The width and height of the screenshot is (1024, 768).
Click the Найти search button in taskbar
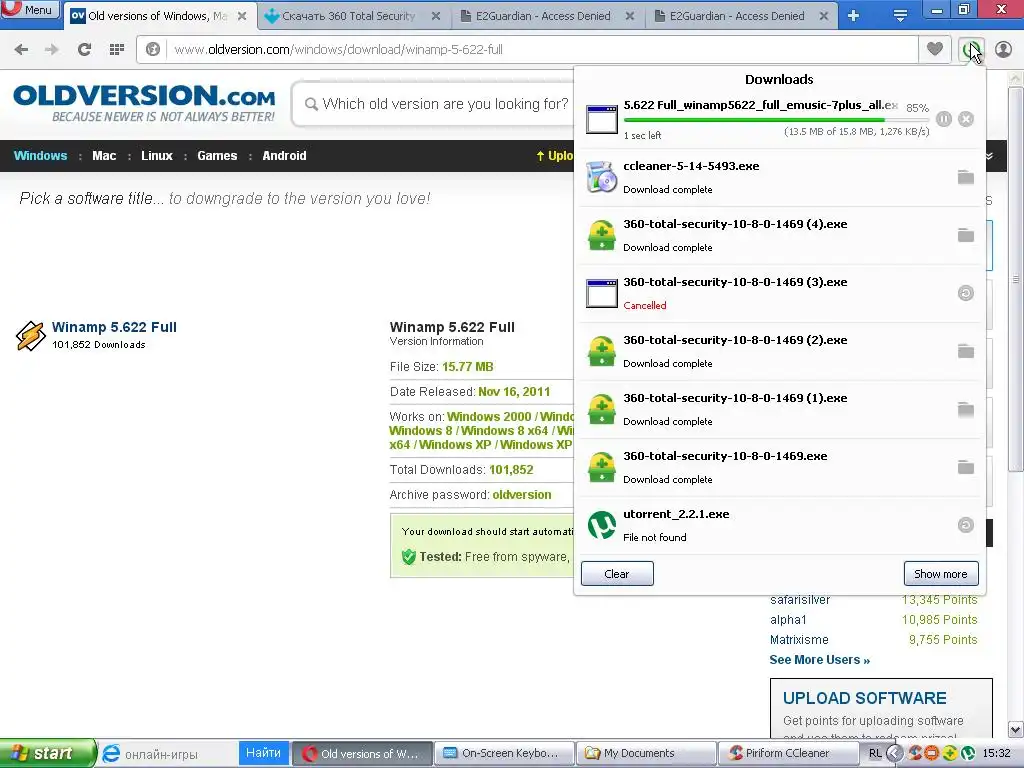point(263,753)
